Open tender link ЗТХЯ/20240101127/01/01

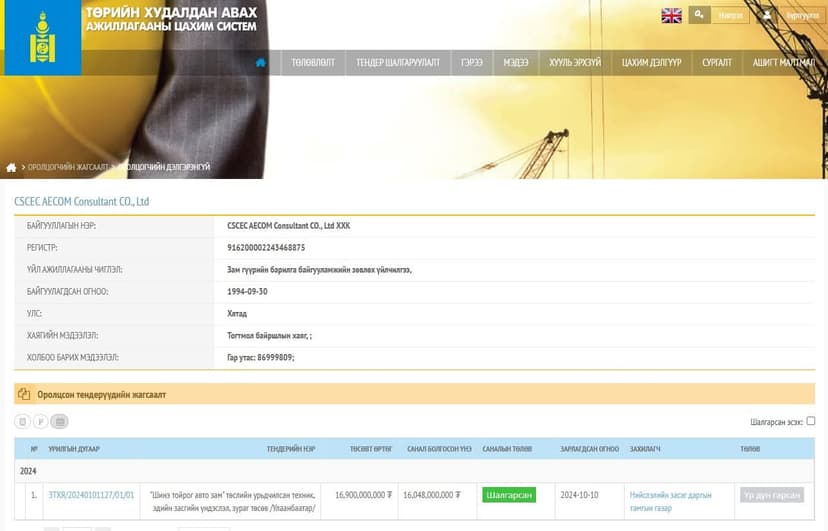[x=91, y=495]
